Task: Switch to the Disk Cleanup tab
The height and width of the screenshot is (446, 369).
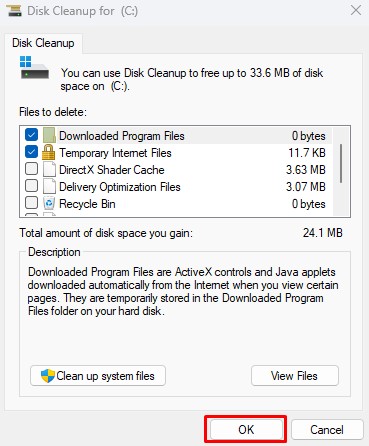Action: (x=43, y=43)
